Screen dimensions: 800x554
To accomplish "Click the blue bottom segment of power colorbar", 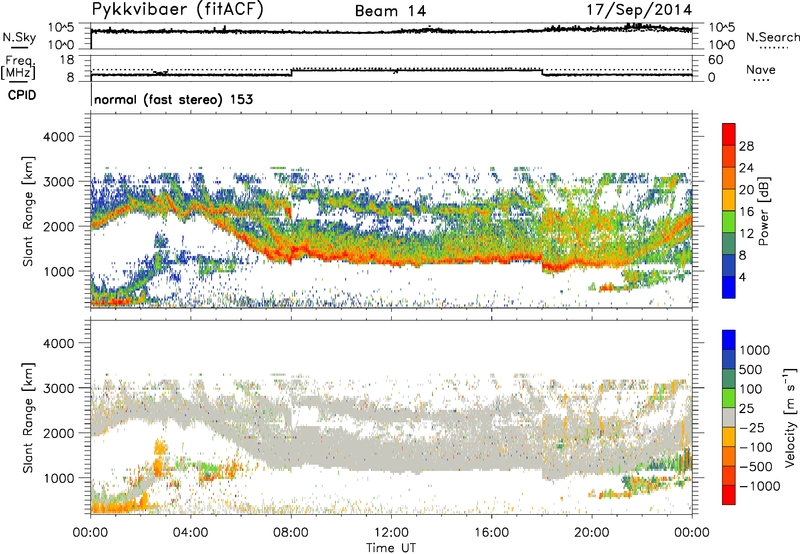I will pyautogui.click(x=729, y=287).
